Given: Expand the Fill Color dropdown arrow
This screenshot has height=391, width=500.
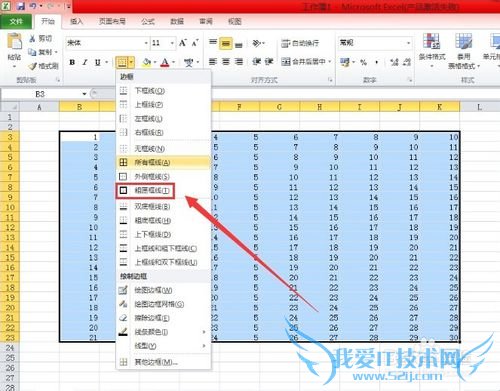Looking at the screenshot, I should 155,62.
